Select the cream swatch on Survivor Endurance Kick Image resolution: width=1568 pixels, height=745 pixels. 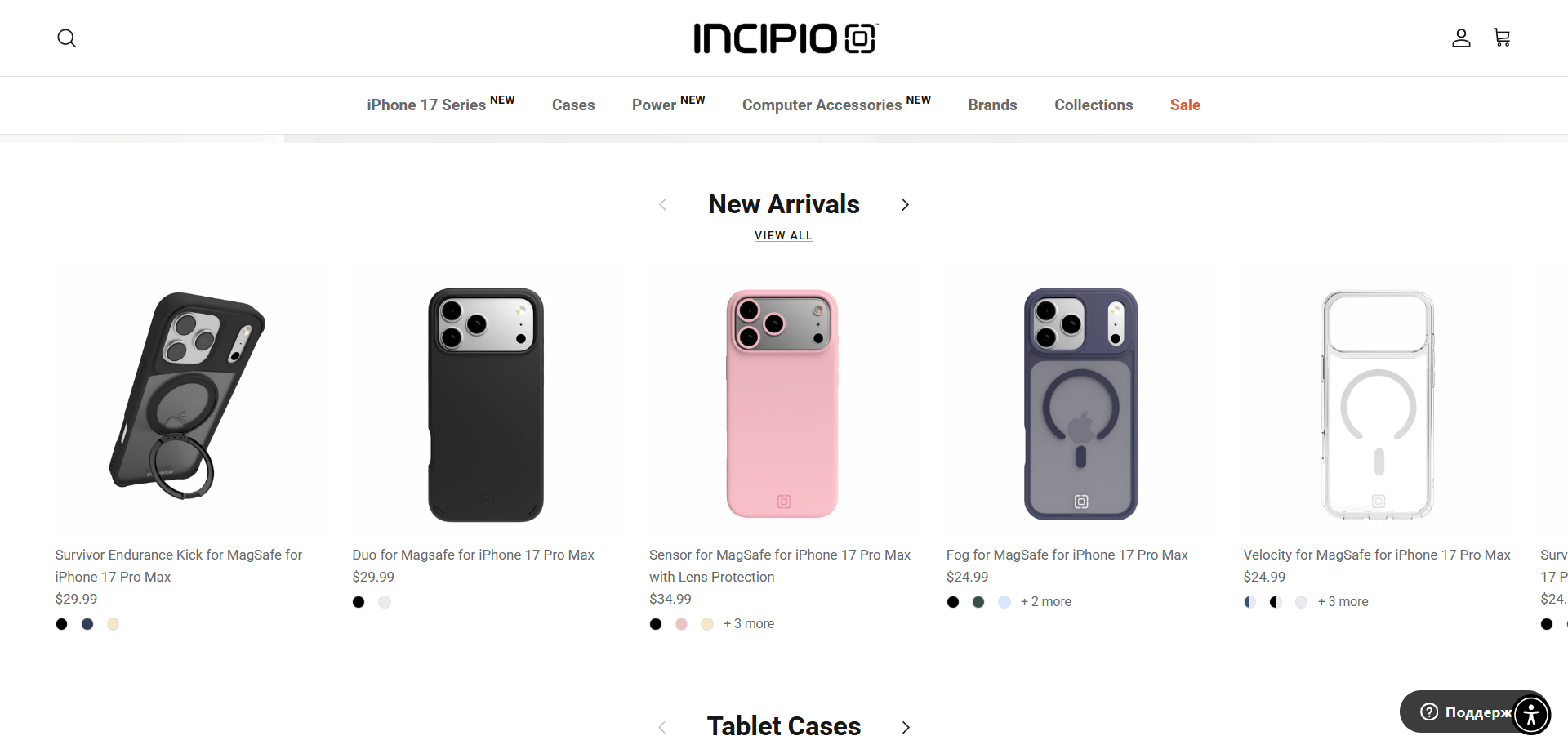pos(113,624)
